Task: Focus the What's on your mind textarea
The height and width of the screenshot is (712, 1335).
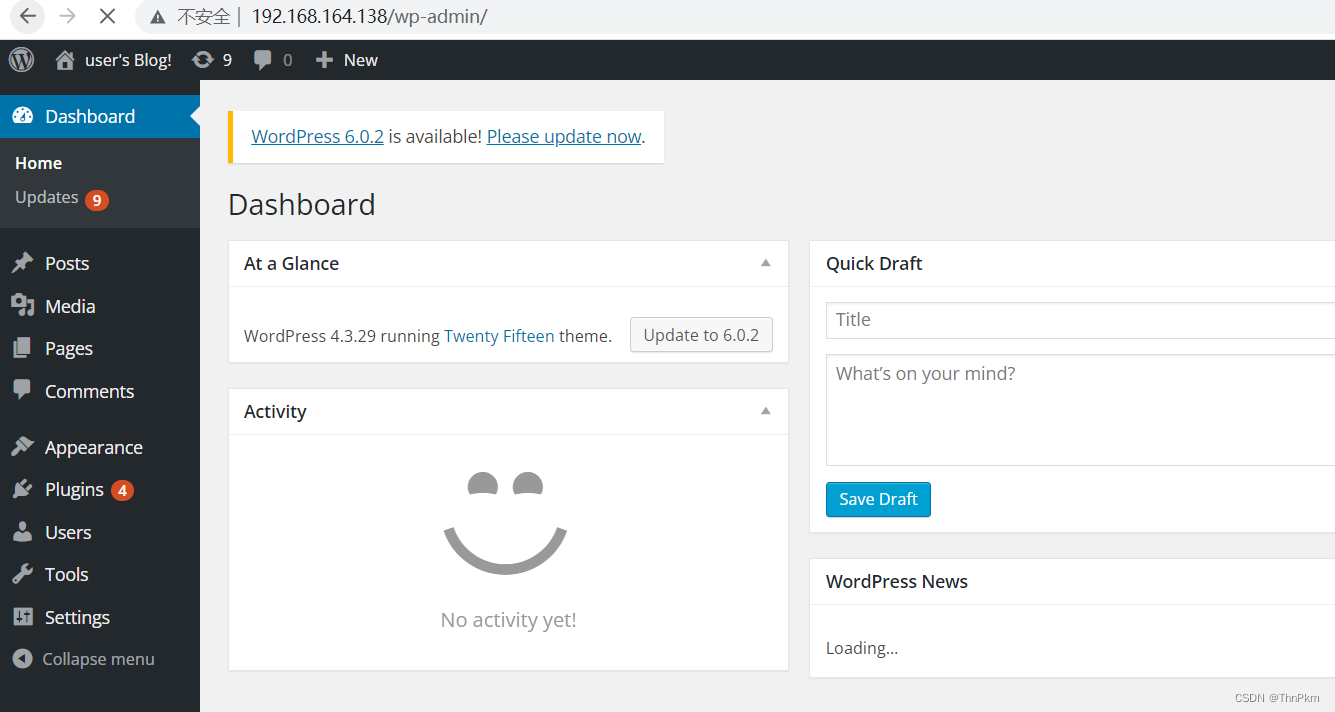Action: (1080, 410)
